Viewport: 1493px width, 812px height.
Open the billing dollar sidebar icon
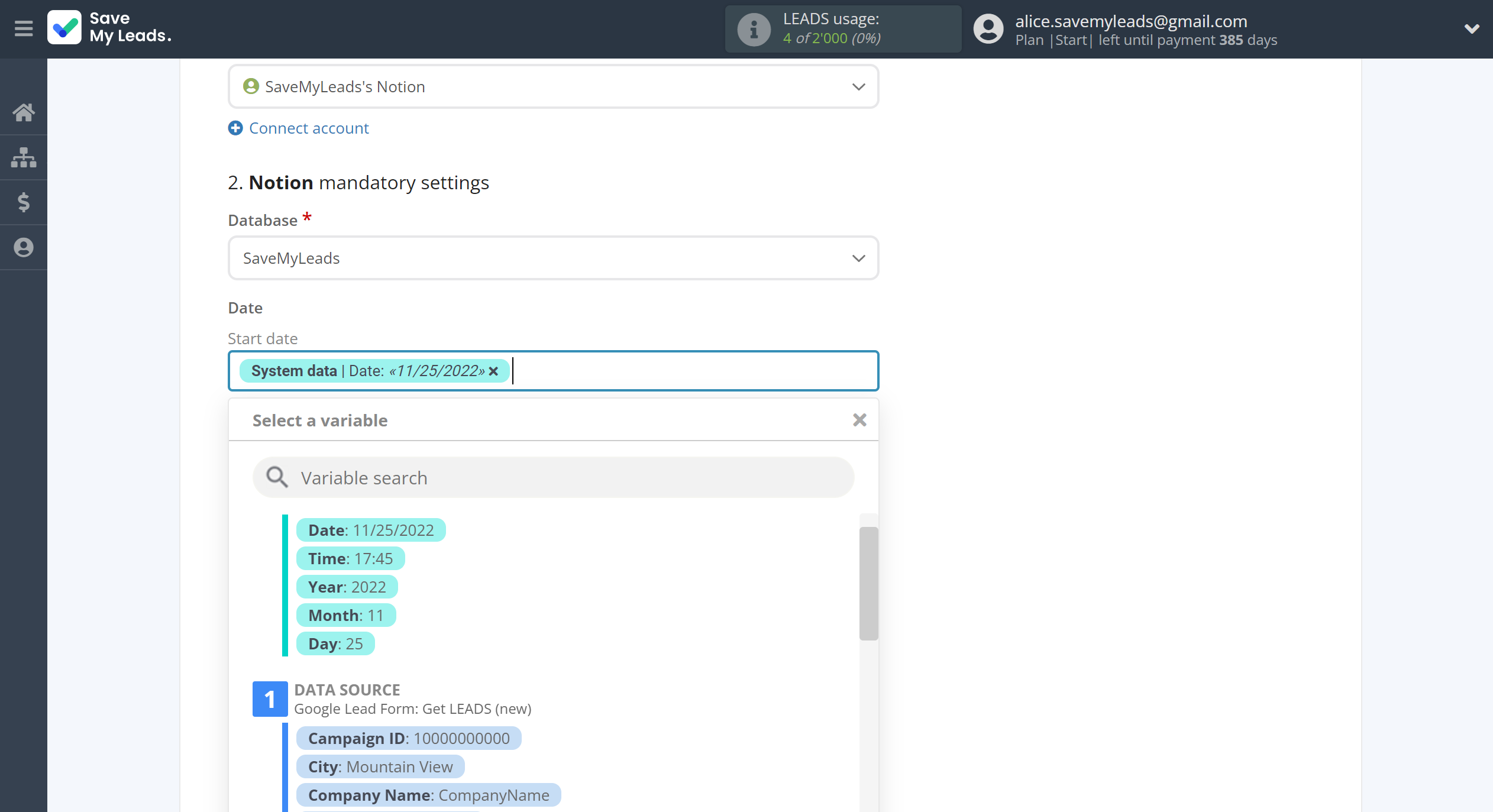(x=24, y=202)
